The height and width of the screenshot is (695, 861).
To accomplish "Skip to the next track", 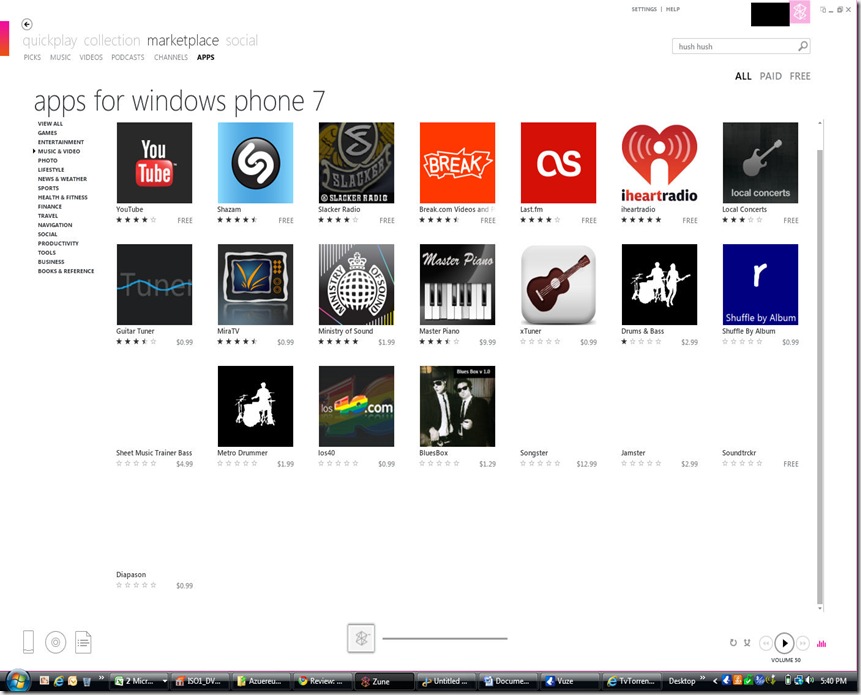I will point(802,643).
